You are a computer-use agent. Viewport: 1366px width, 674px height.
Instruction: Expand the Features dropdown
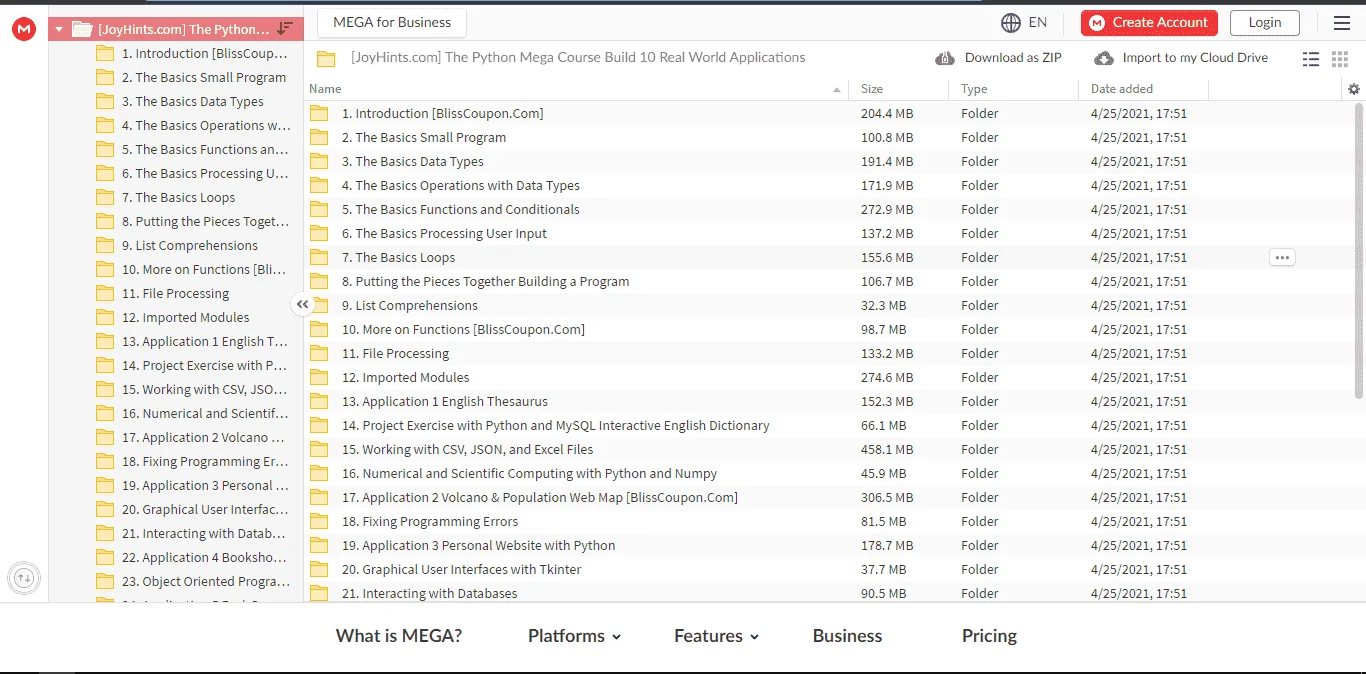pos(716,636)
